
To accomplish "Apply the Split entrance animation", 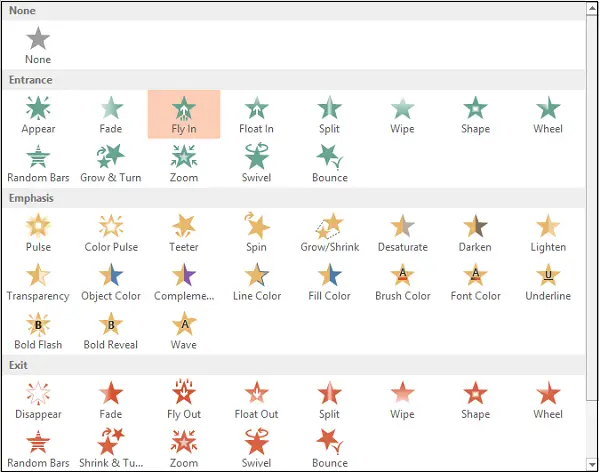I will coord(329,114).
